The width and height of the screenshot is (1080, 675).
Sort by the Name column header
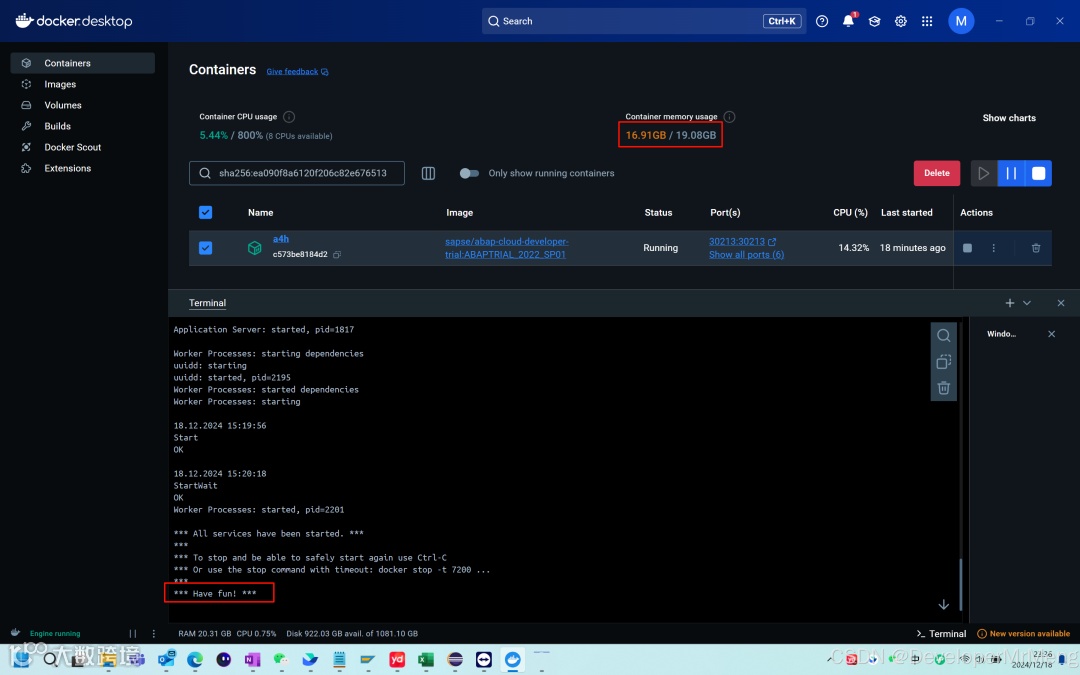point(260,212)
